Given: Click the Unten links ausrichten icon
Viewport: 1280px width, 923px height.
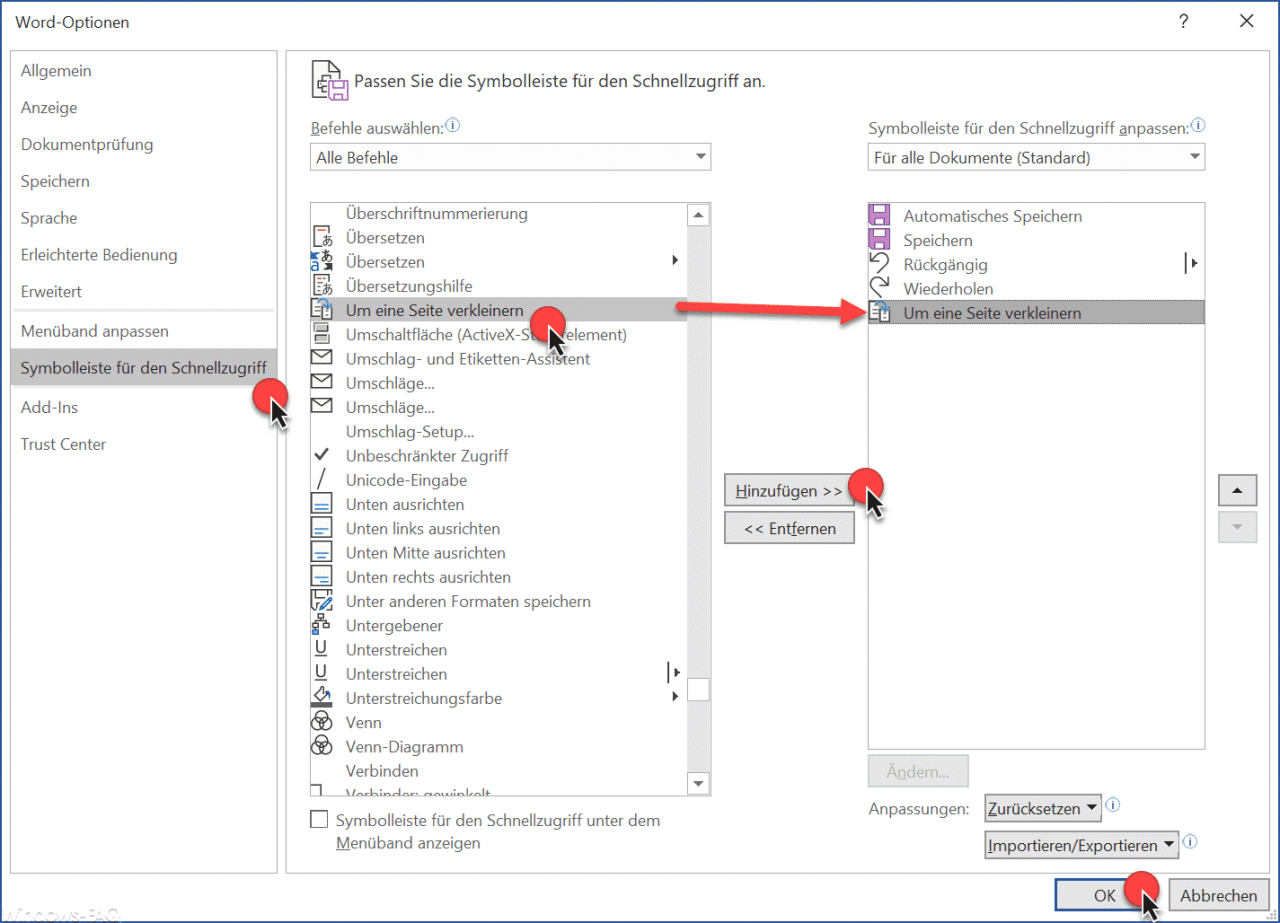Looking at the screenshot, I should coord(322,528).
